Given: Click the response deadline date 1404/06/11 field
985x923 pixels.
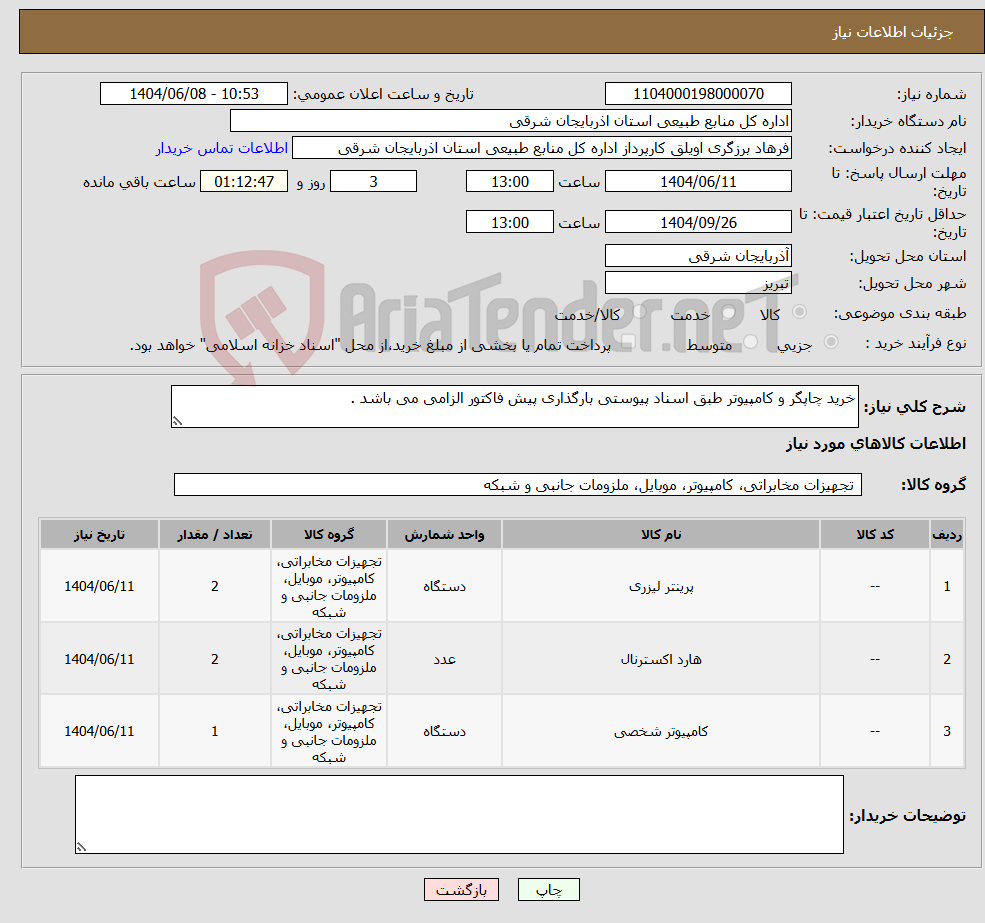Looking at the screenshot, I should tap(698, 182).
